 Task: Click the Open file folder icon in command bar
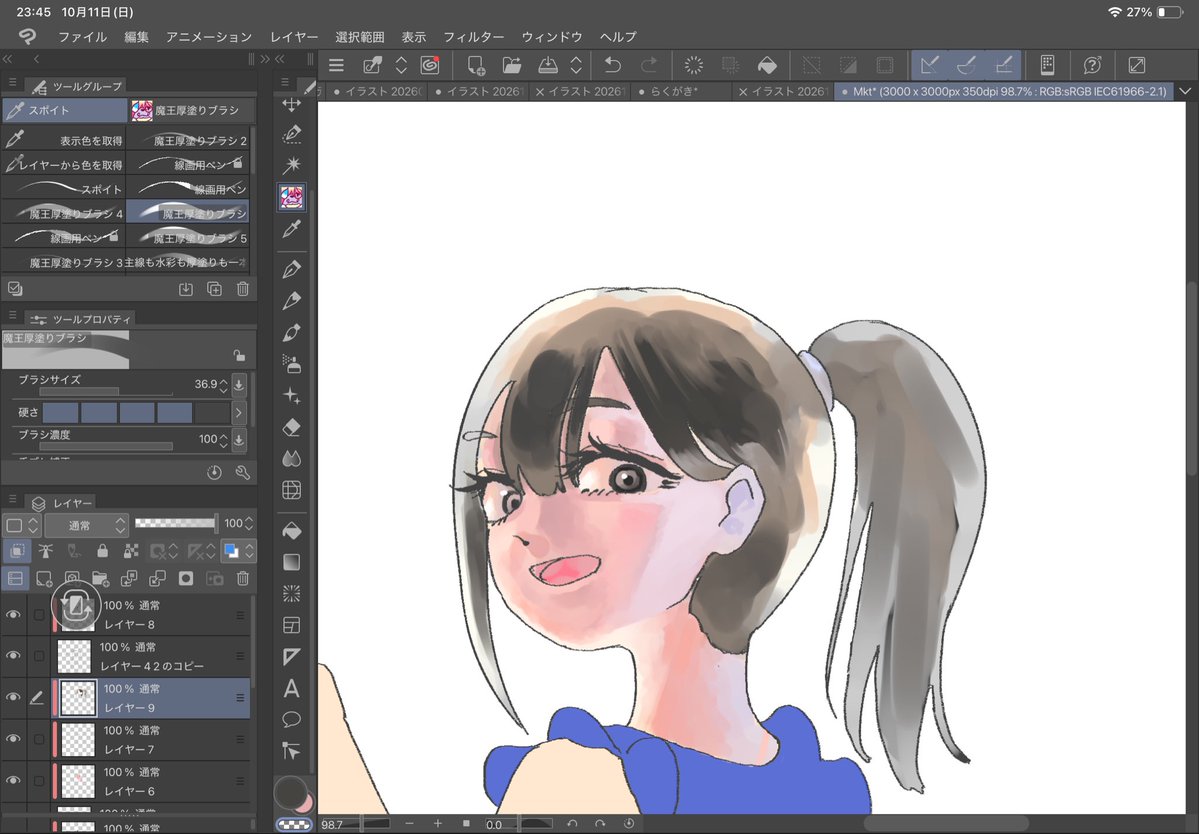pos(512,65)
